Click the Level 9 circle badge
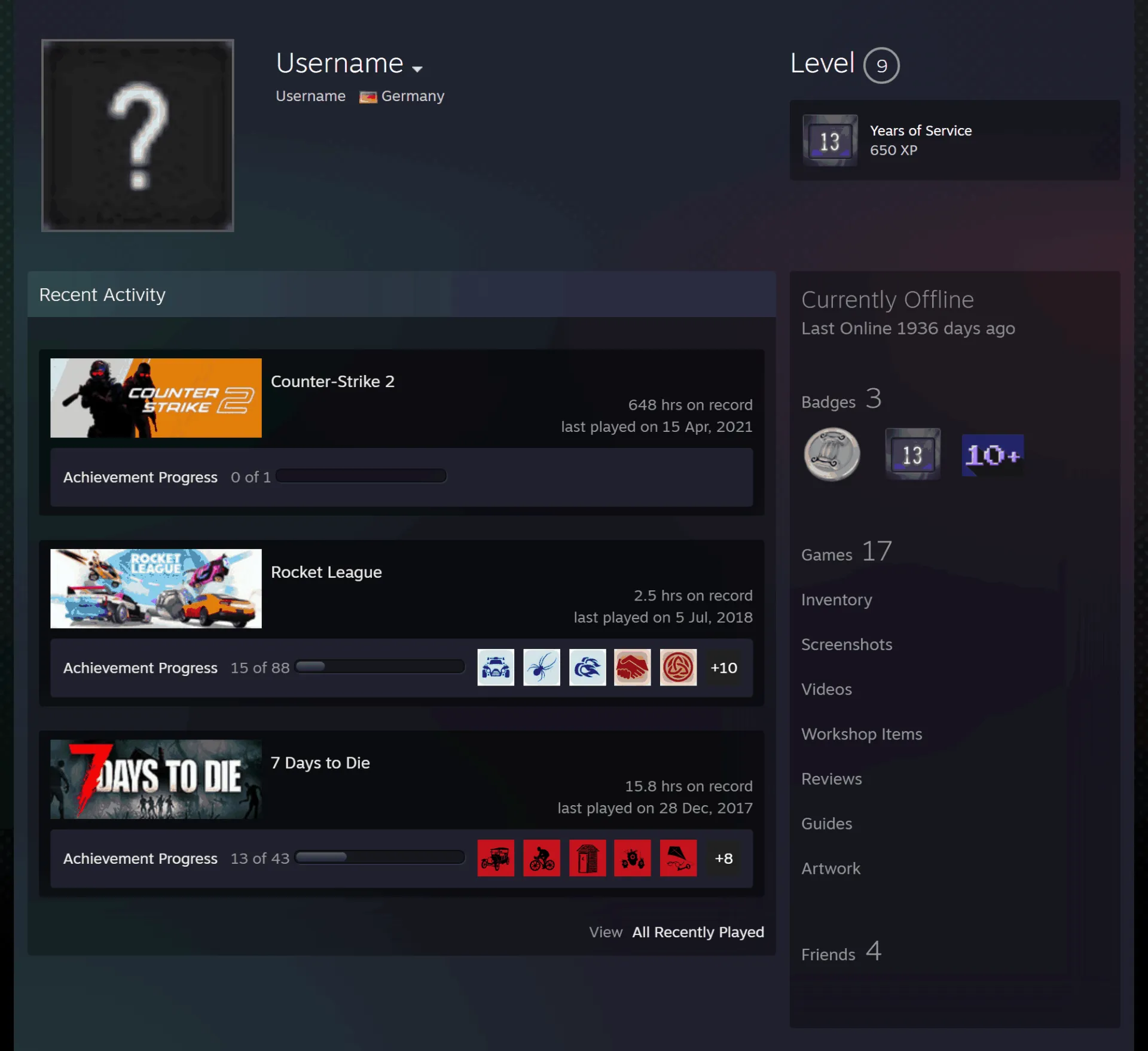The height and width of the screenshot is (1051, 1148). [x=881, y=65]
